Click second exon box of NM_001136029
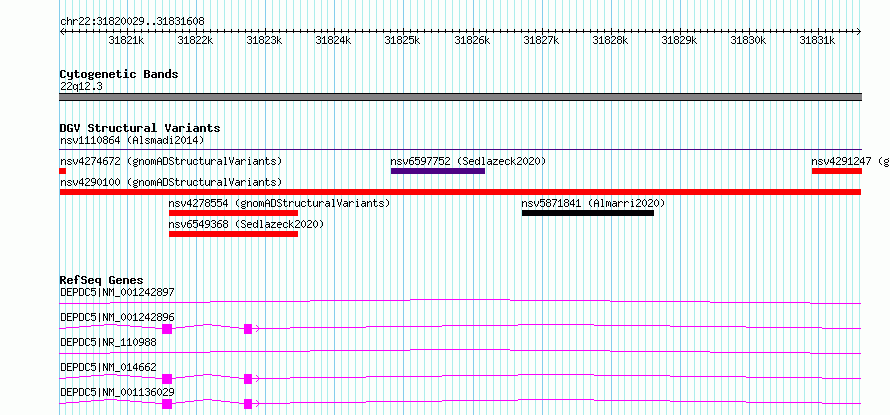Screen dimensions: 890x415 click(x=248, y=404)
